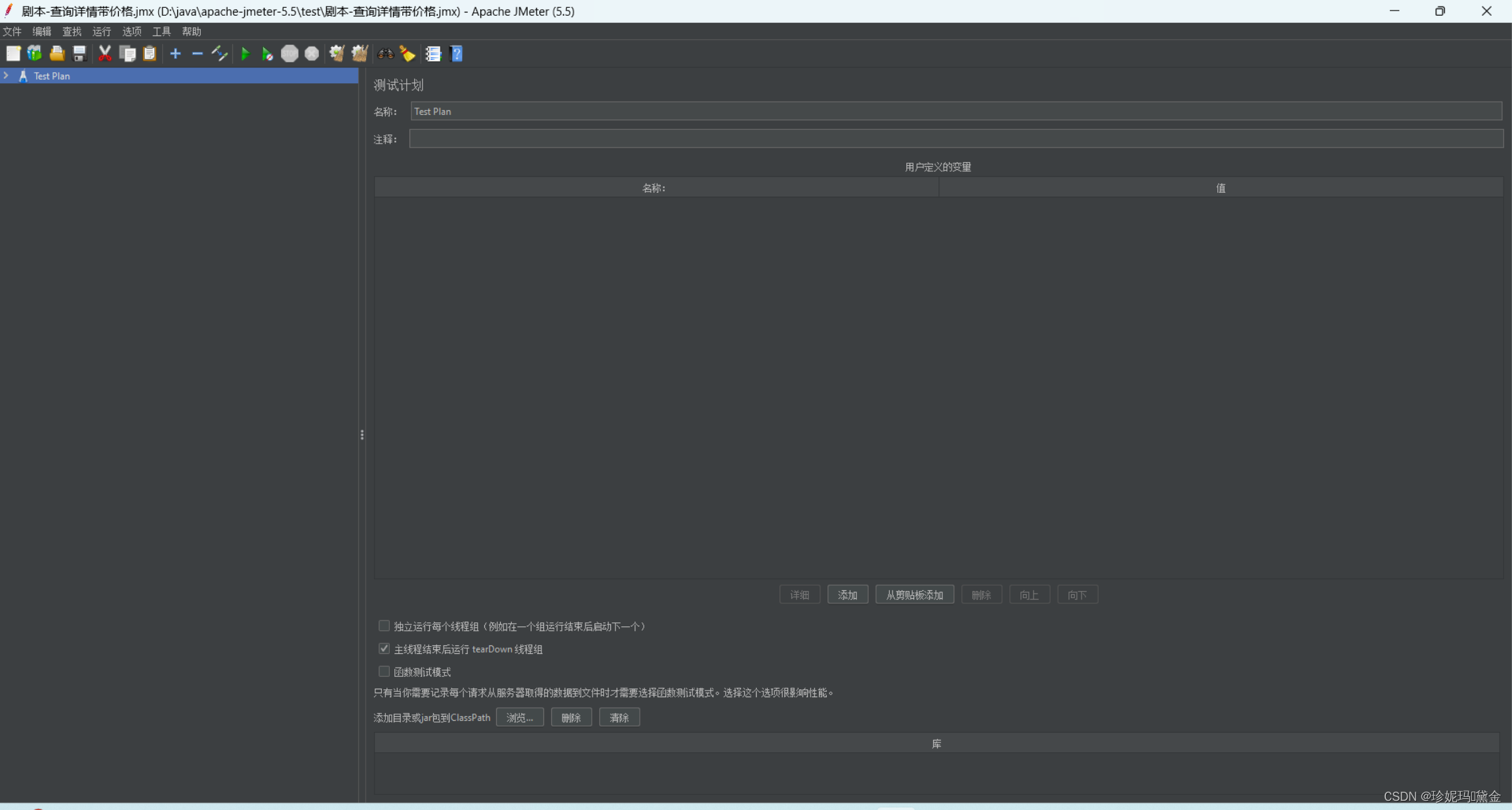Toggle run thread groups consecutively checkbox
This screenshot has width=1512, height=810.
coord(384,626)
